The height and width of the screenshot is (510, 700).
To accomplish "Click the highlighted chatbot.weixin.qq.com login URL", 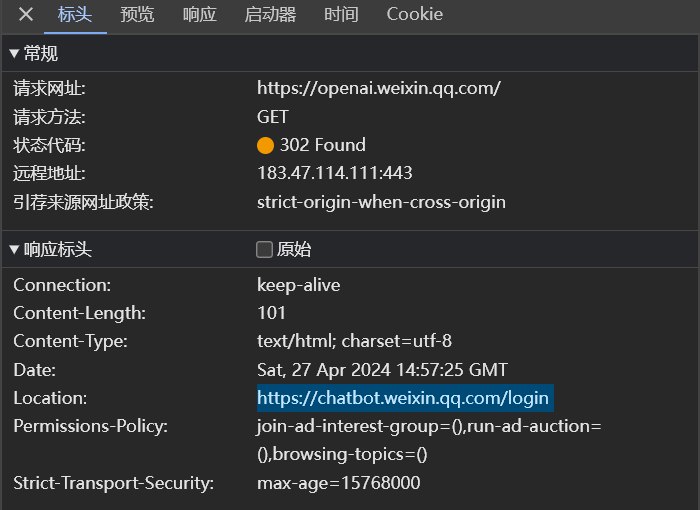I will point(403,398).
